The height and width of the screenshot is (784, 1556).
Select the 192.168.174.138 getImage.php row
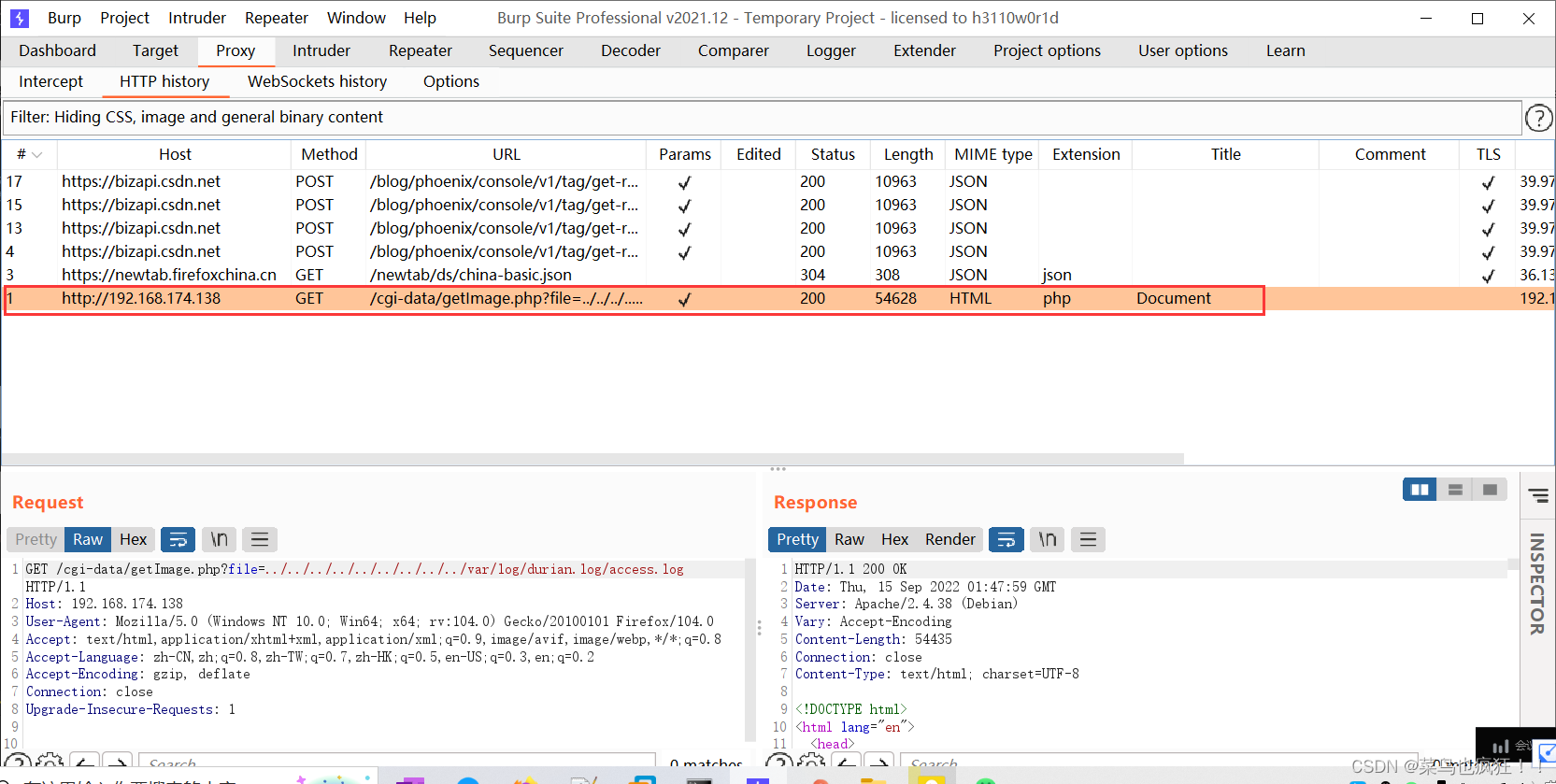[778, 298]
